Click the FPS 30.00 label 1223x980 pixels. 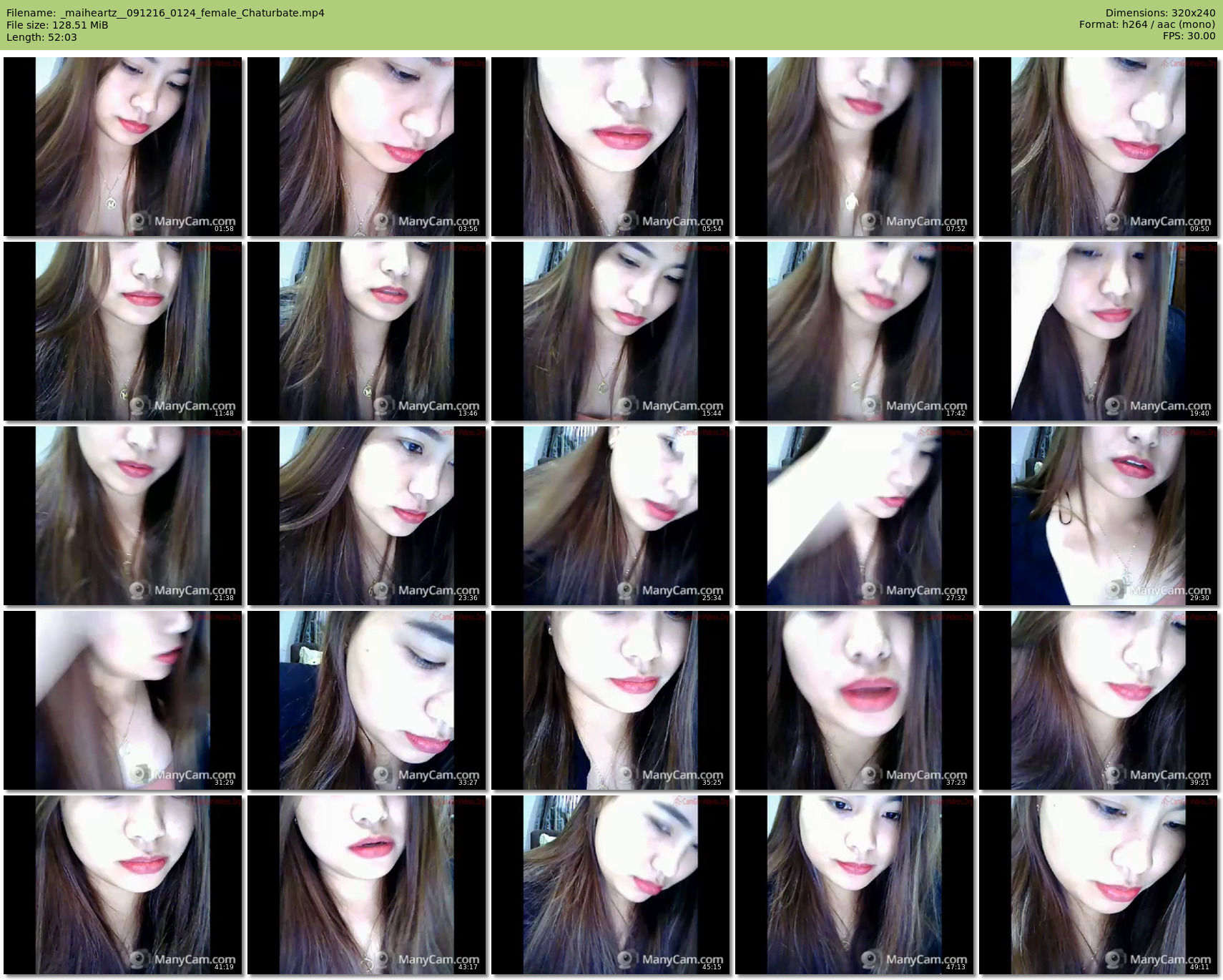(x=1189, y=36)
